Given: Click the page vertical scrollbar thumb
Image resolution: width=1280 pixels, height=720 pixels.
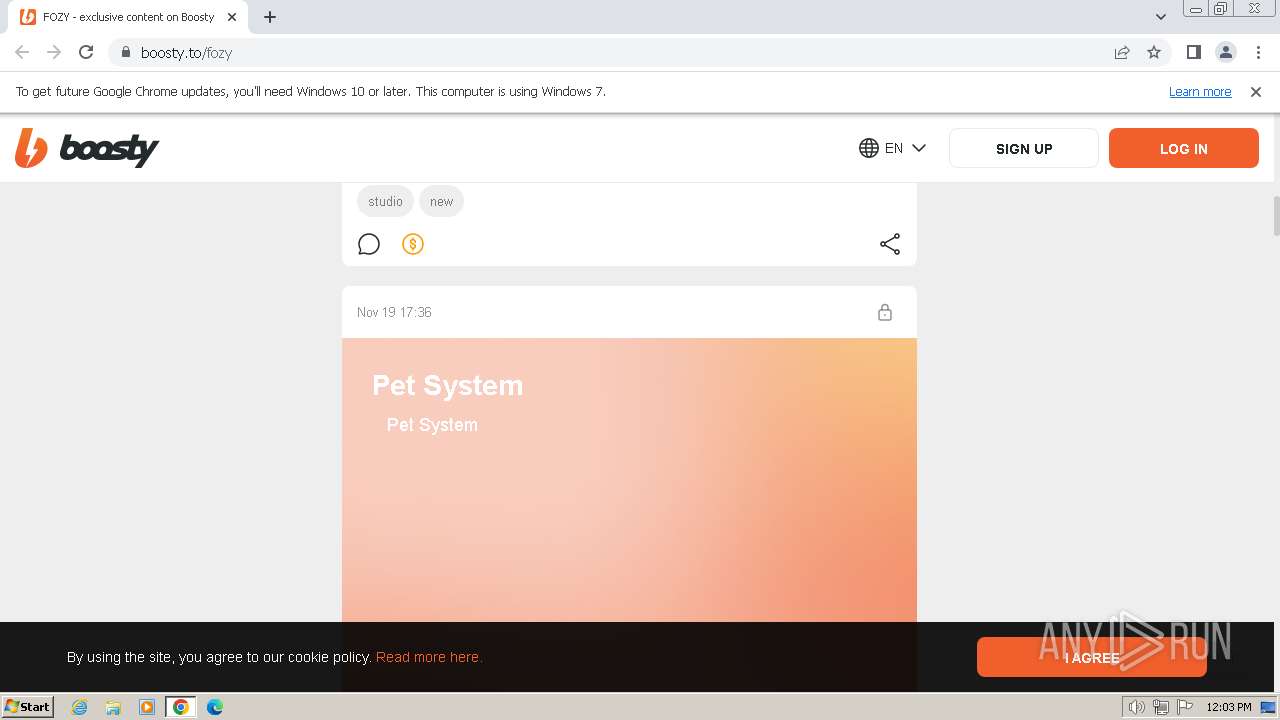Looking at the screenshot, I should (x=1275, y=216).
